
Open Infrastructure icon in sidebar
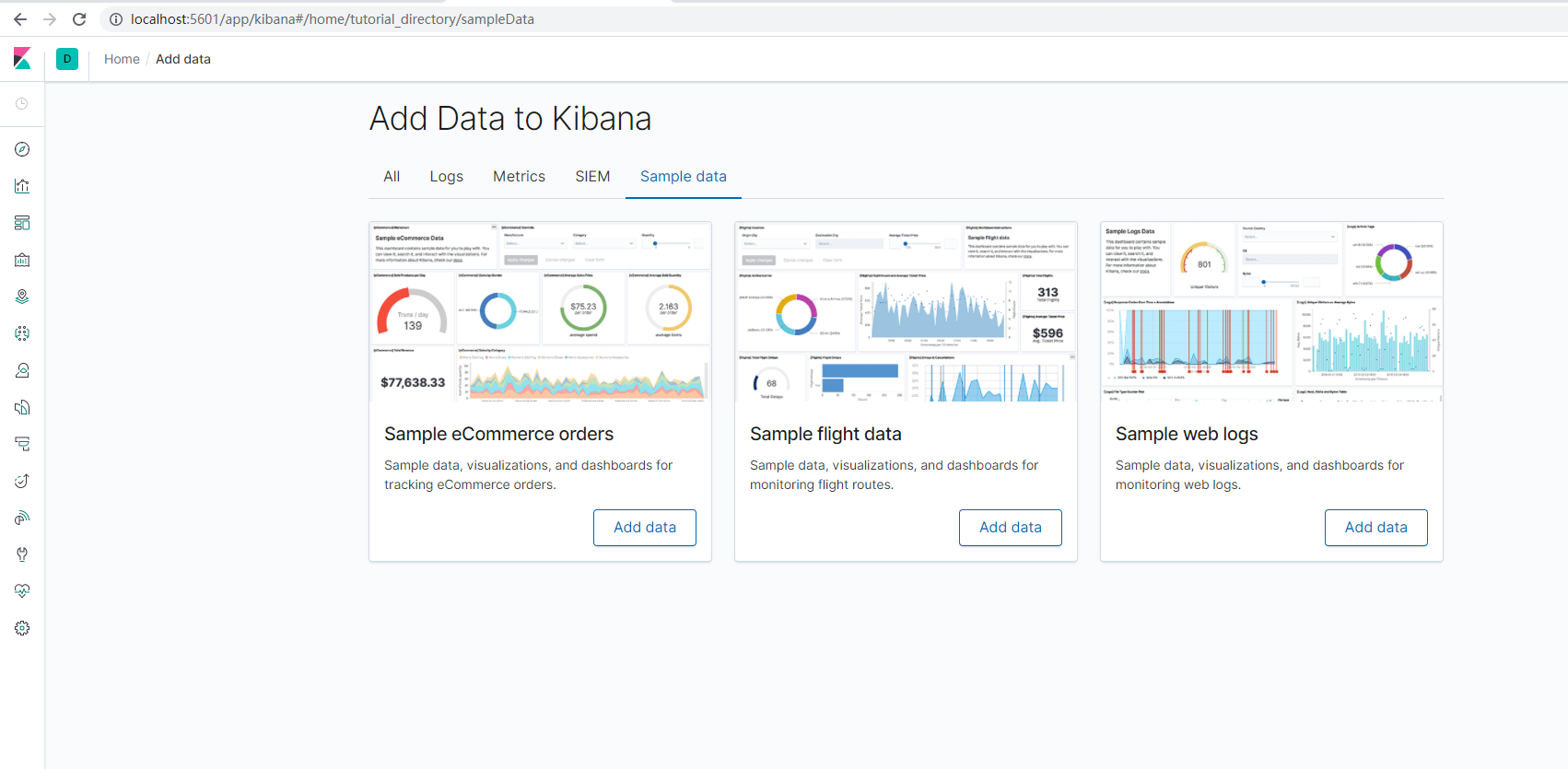coord(22,370)
